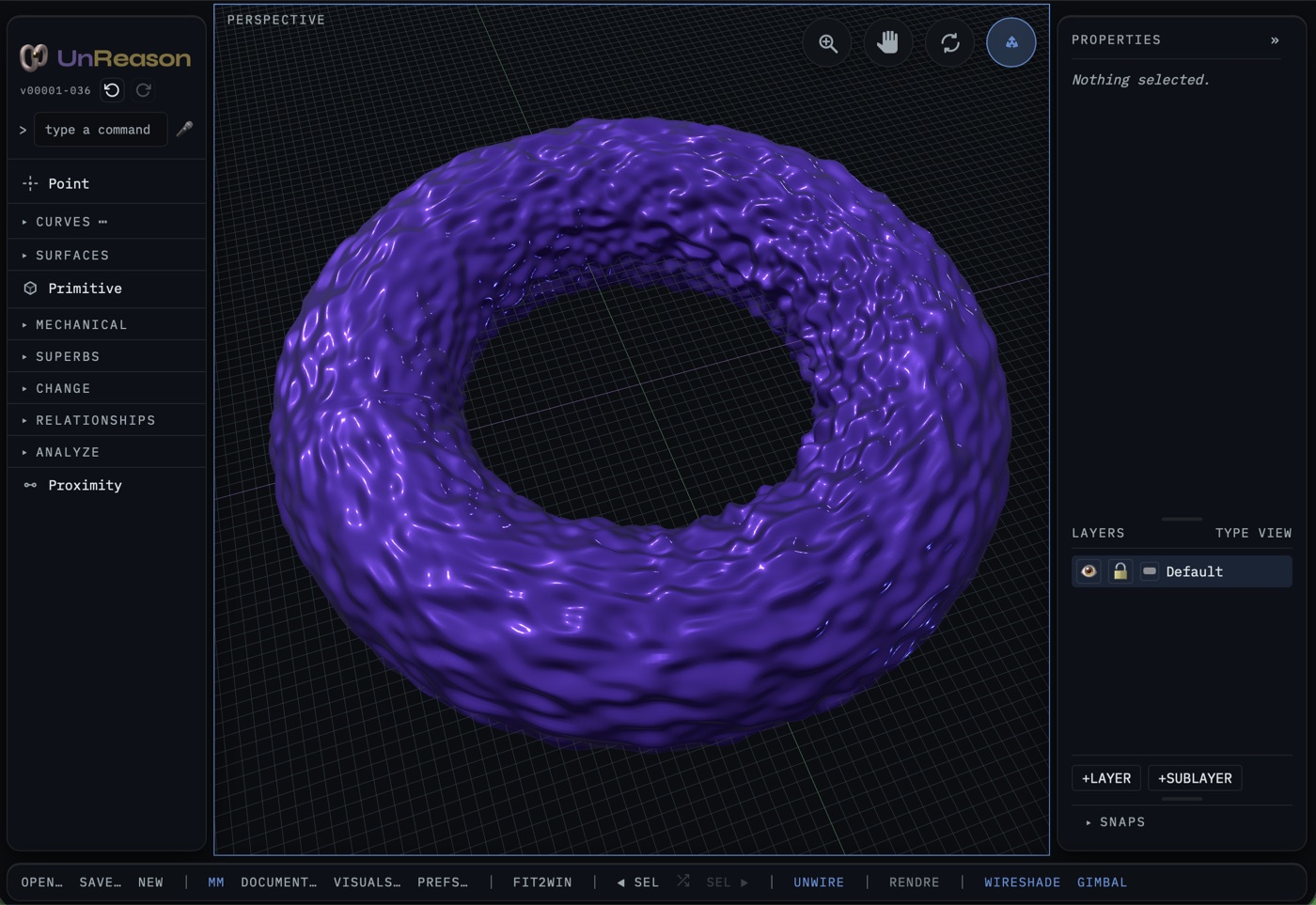Select the orbit rotate viewport tool

coord(950,42)
